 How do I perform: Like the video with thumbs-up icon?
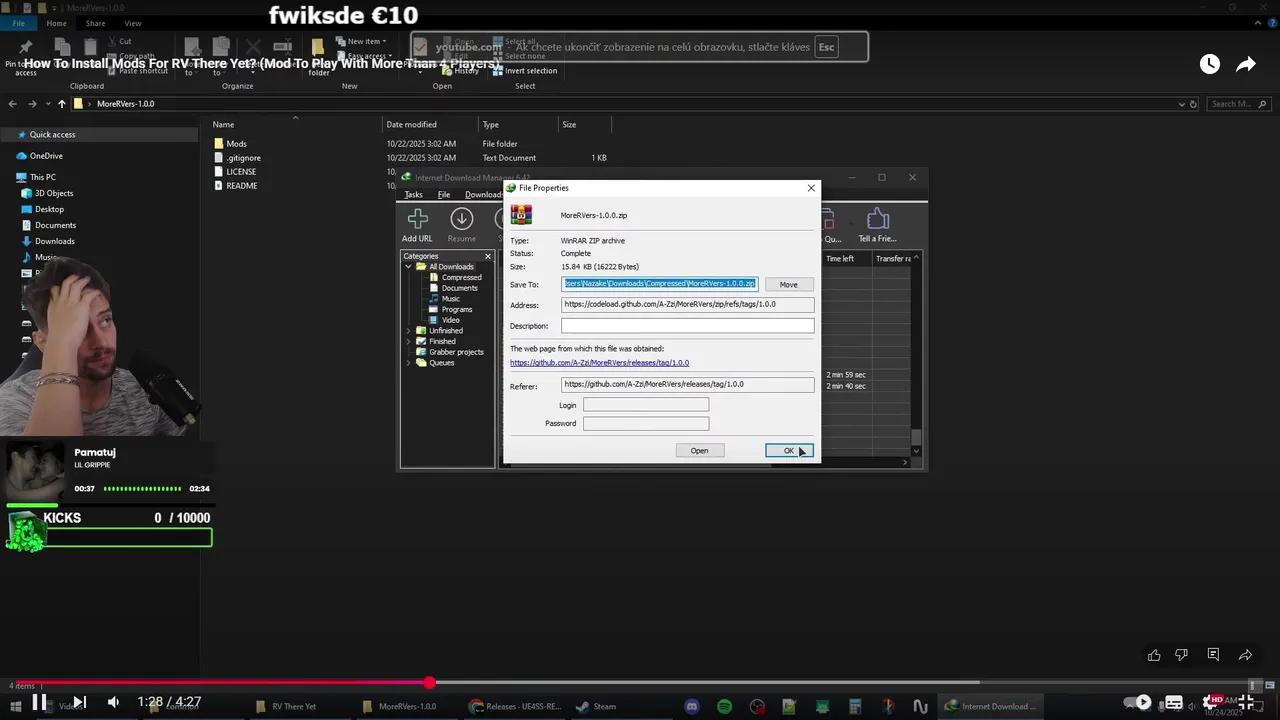(1154, 655)
